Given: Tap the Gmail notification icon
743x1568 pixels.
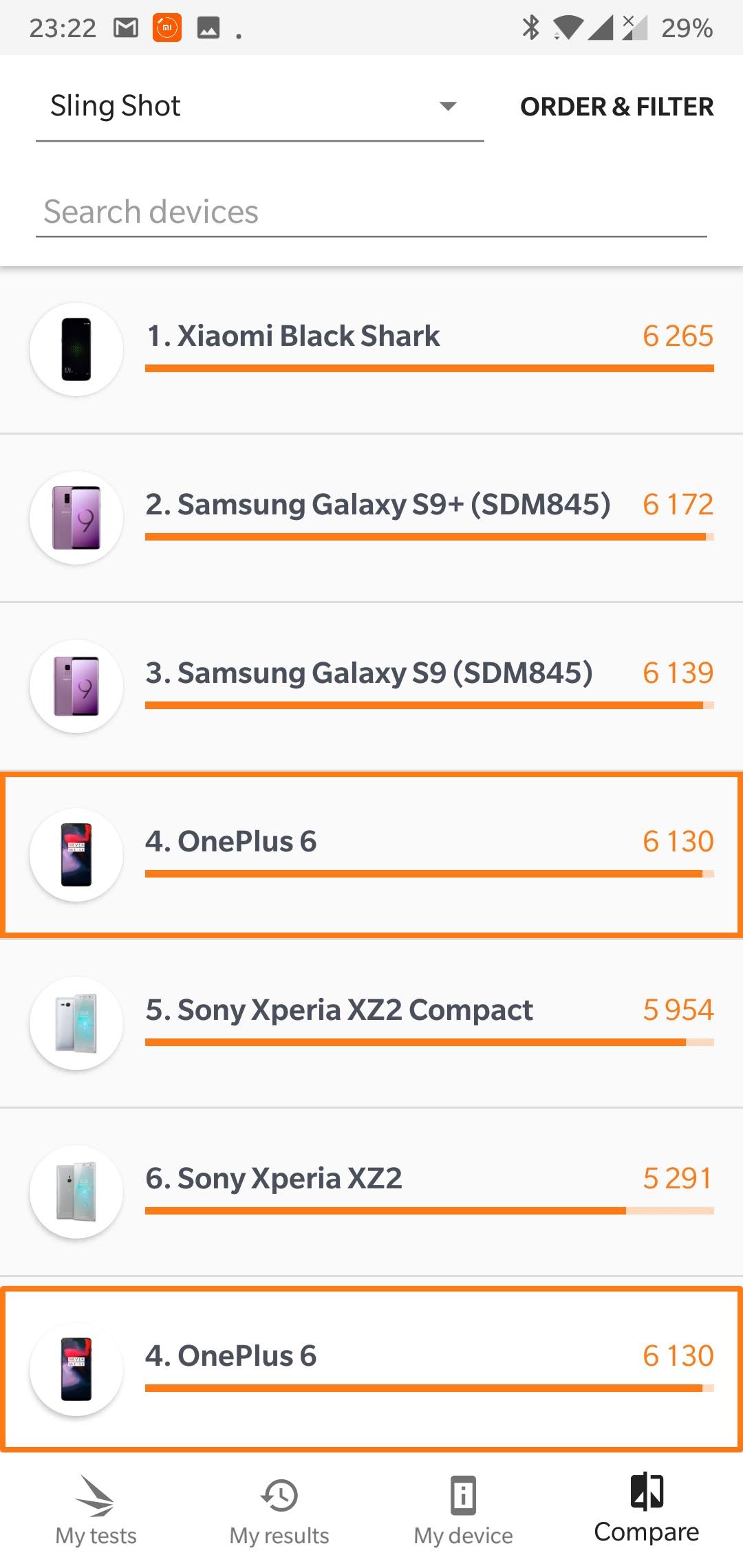Looking at the screenshot, I should click(x=126, y=28).
